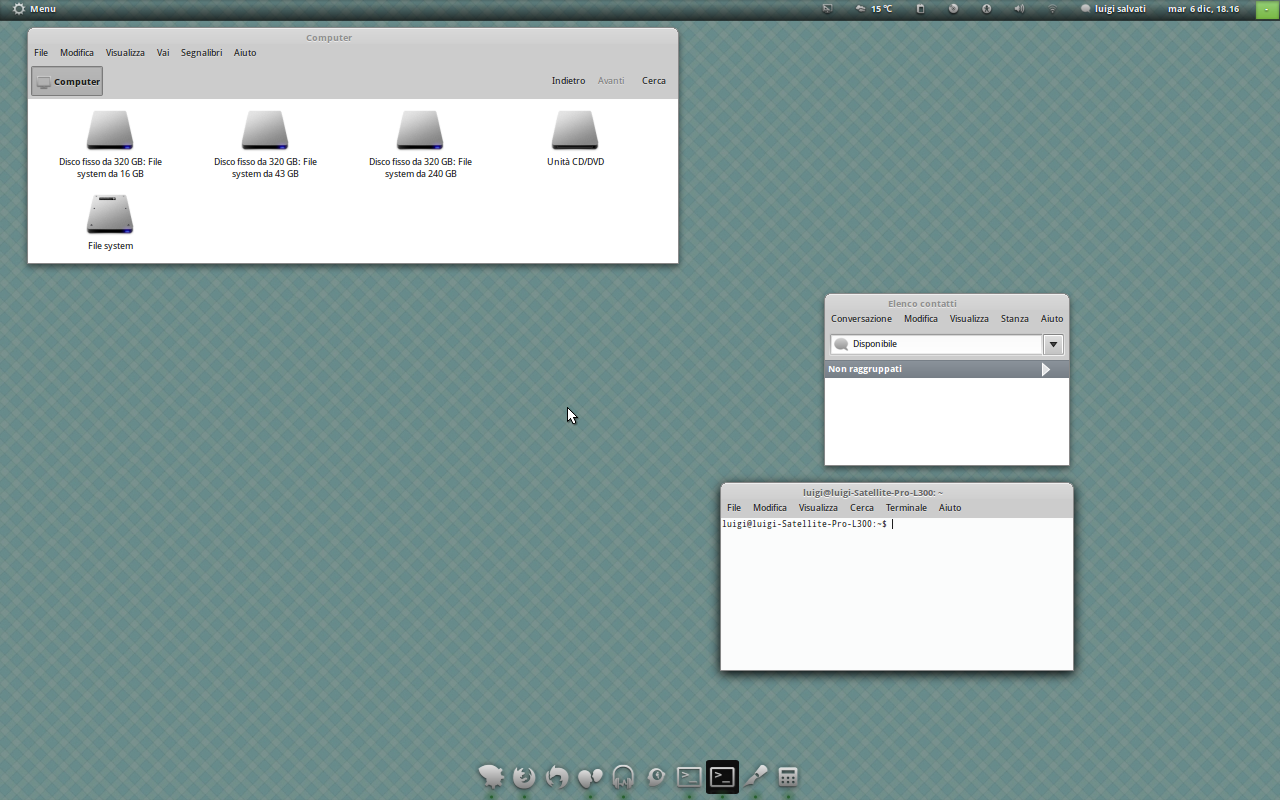The width and height of the screenshot is (1280, 800).
Task: Open the headphones music player in dock
Action: pos(623,776)
